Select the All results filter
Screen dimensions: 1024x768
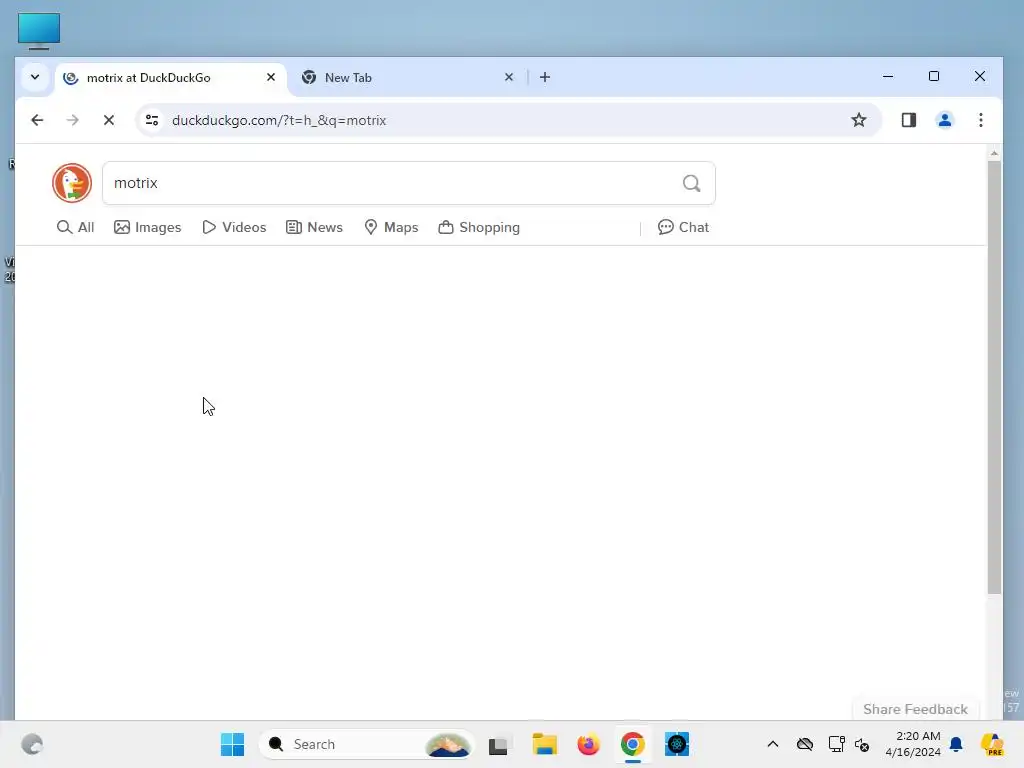pyautogui.click(x=75, y=227)
